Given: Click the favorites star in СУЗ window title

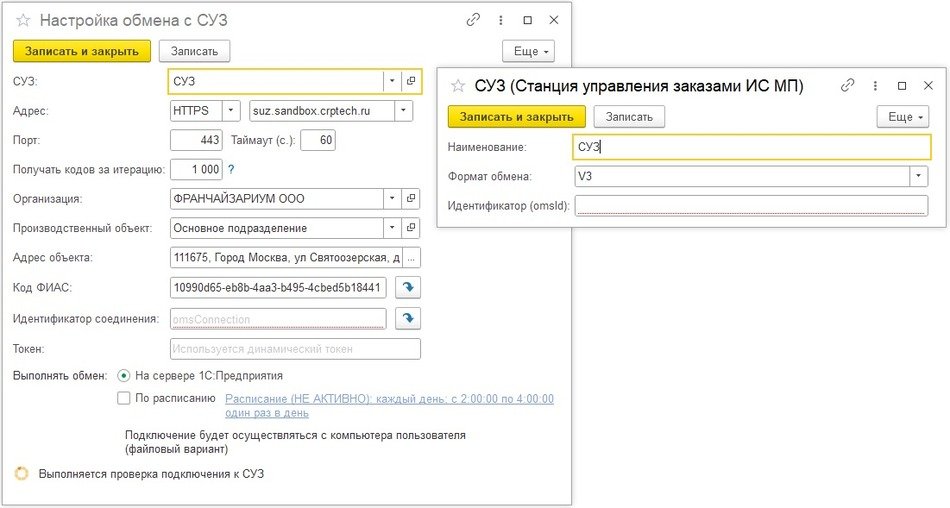Looking at the screenshot, I should click(460, 86).
